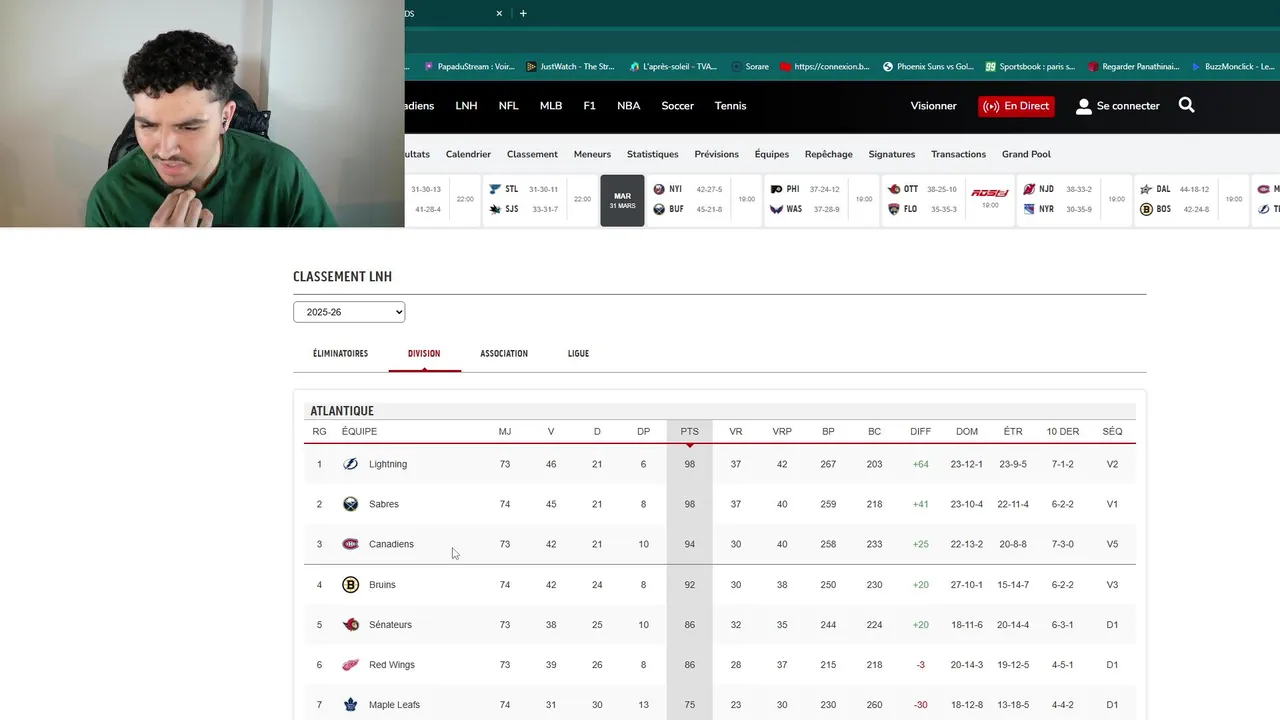Open the Repêchage submenu link
The image size is (1280, 720).
coord(828,154)
